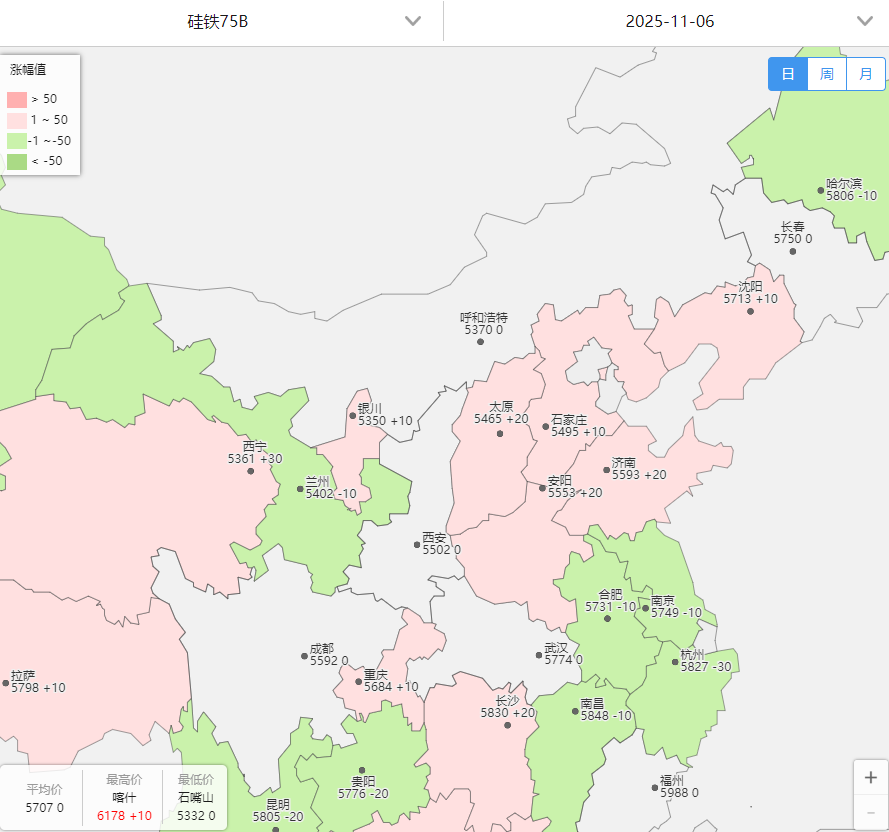Click the 济南 price label 5593 +20
The image size is (889, 832).
[x=639, y=475]
